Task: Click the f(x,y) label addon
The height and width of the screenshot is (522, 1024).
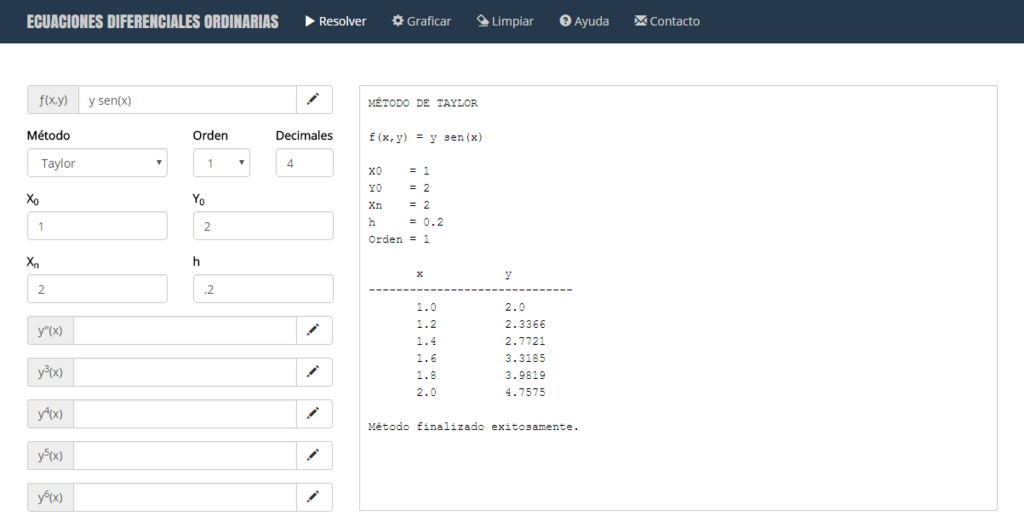Action: (x=53, y=100)
